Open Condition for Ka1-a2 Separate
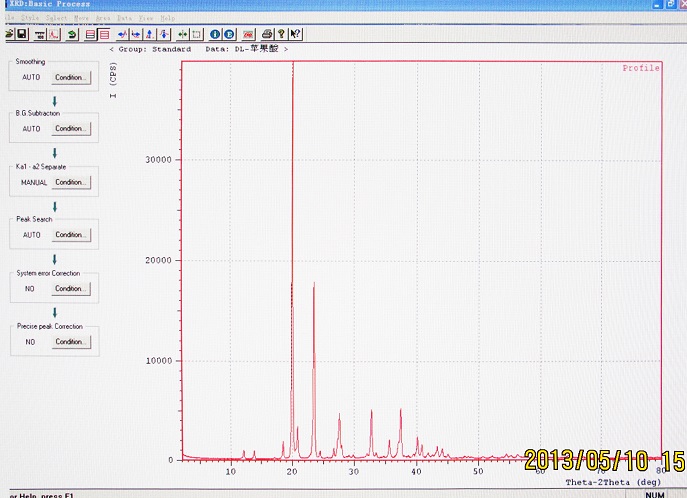Screen dimensions: 687x498 [x=70, y=182]
